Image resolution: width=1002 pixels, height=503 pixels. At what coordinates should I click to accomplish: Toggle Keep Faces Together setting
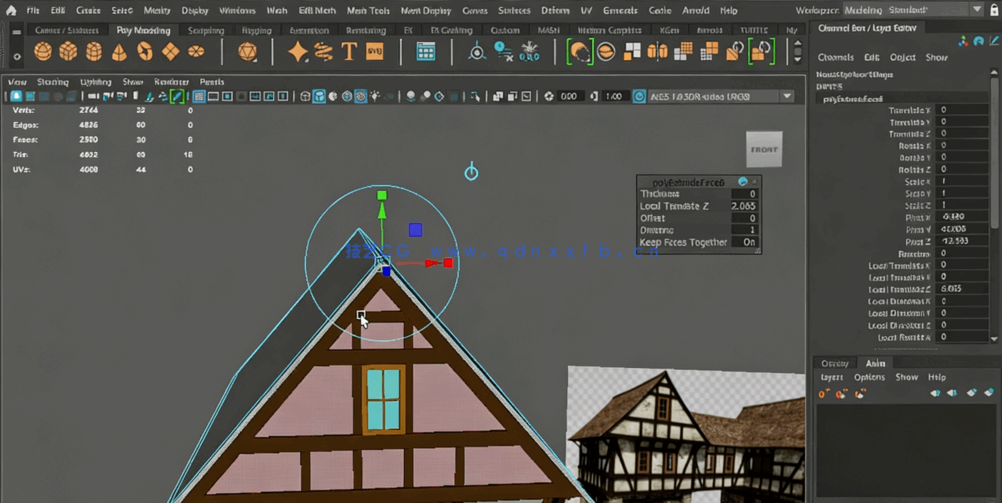point(749,243)
